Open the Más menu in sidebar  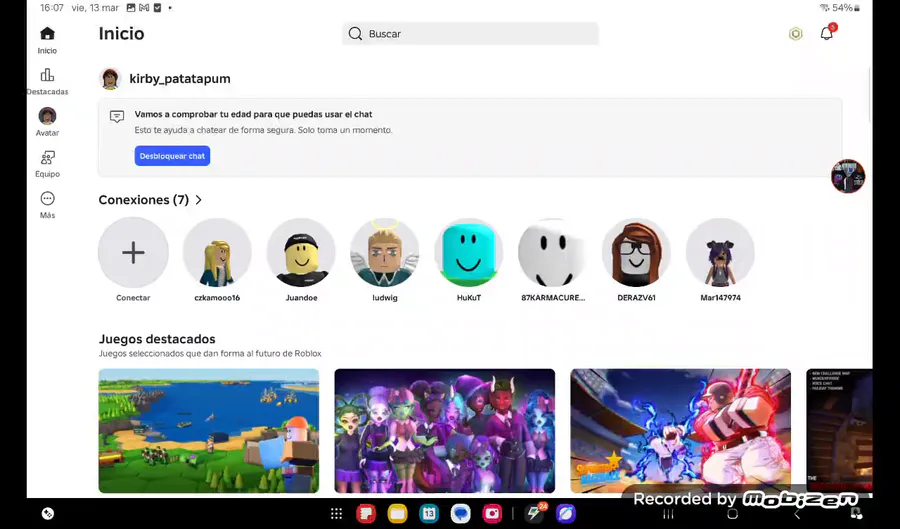[x=47, y=205]
